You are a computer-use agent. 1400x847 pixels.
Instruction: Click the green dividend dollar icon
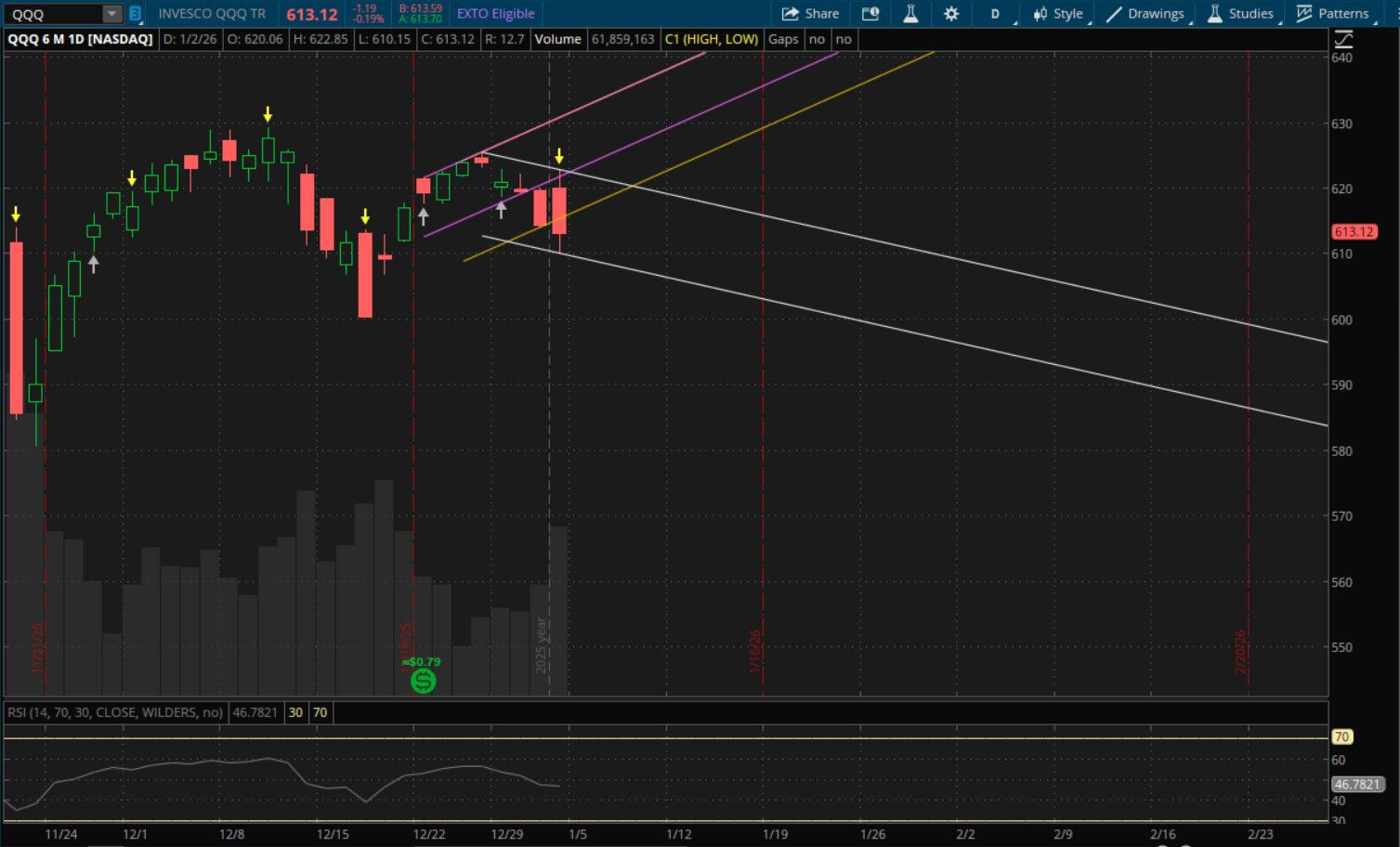[x=423, y=681]
